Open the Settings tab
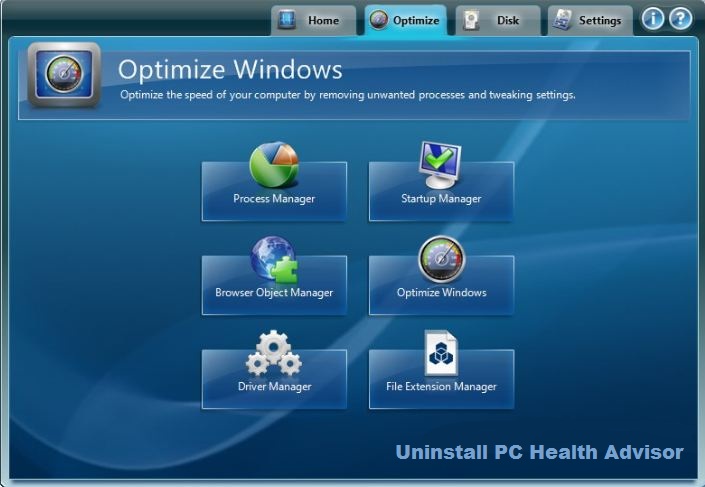Screen dimensions: 705x487 (x=590, y=20)
